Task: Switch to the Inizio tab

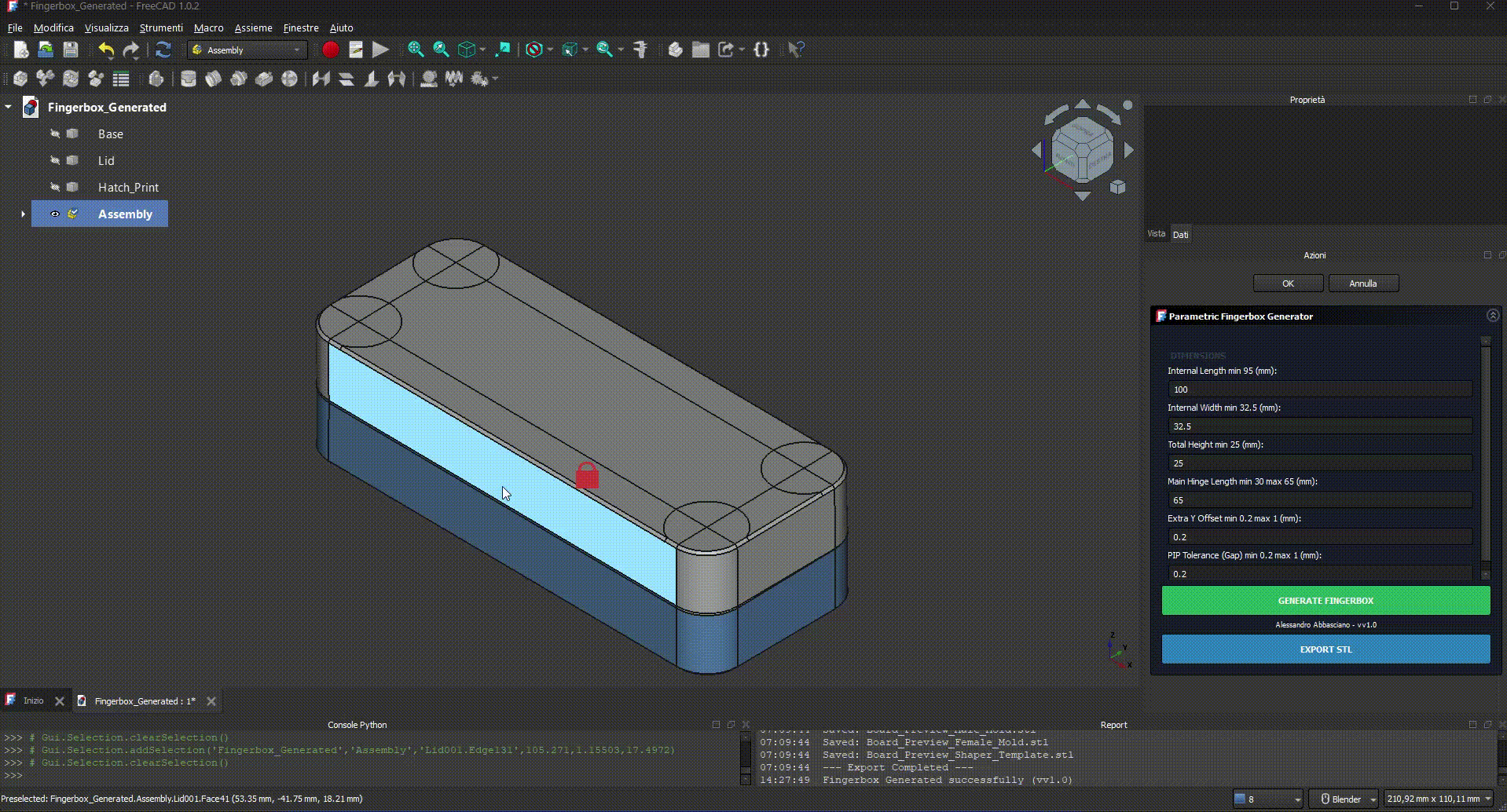Action: click(33, 700)
